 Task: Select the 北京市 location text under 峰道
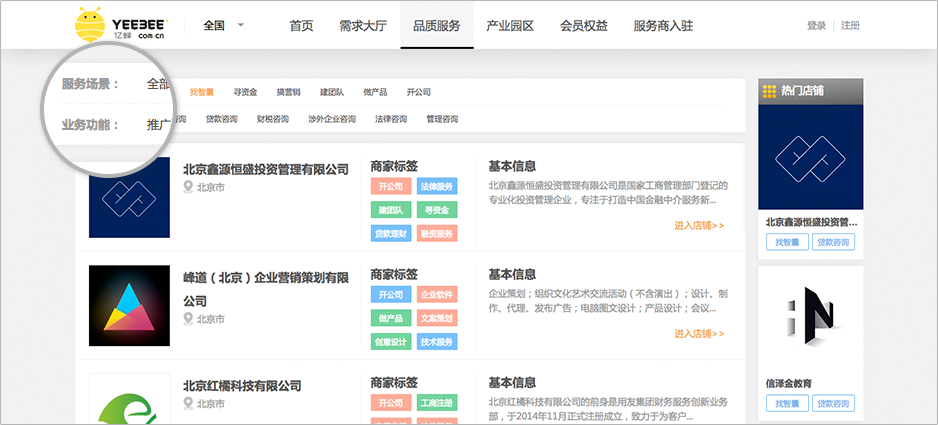coord(211,319)
